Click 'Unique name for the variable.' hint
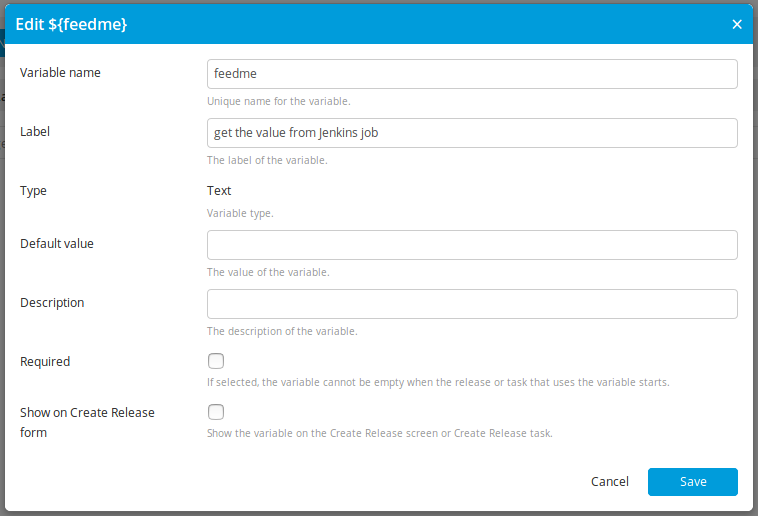758x516 pixels. click(x=278, y=101)
